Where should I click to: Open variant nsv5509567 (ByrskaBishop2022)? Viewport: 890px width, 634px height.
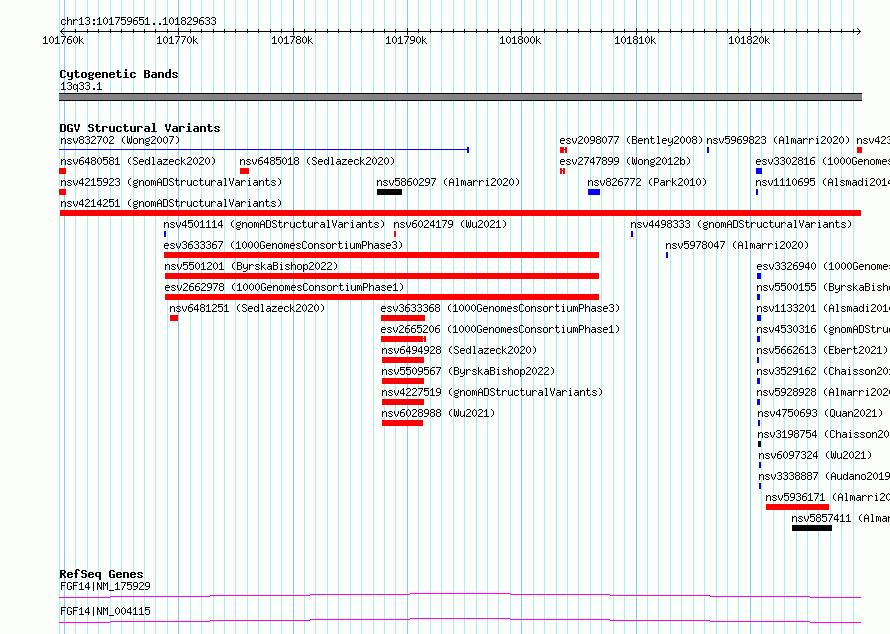468,371
